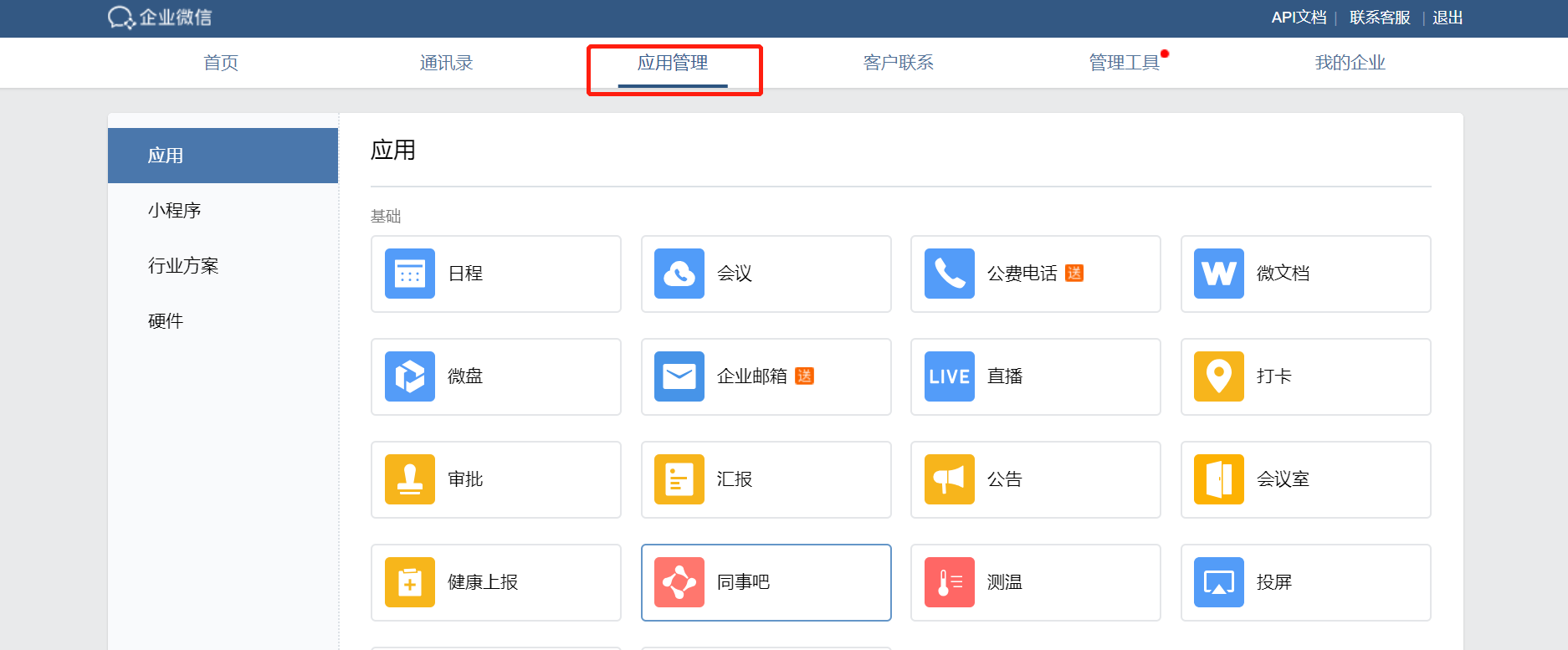The image size is (1568, 650).
Task: Open the 微文档 W icon
Action: [1219, 274]
